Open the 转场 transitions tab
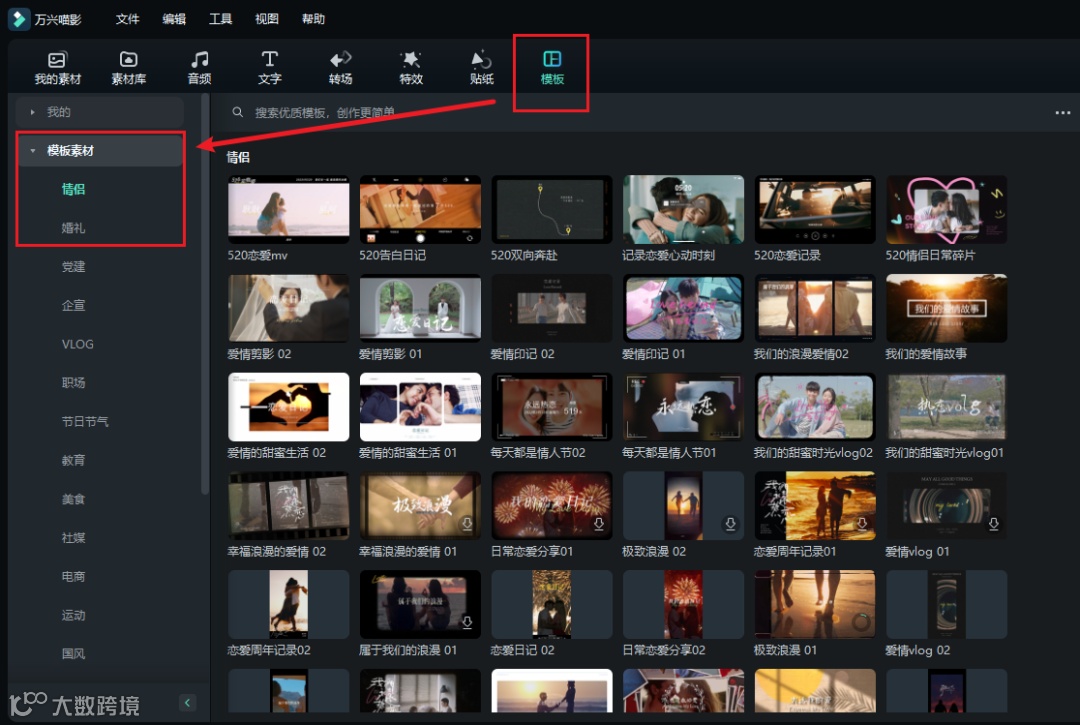The width and height of the screenshot is (1080, 725). click(340, 67)
